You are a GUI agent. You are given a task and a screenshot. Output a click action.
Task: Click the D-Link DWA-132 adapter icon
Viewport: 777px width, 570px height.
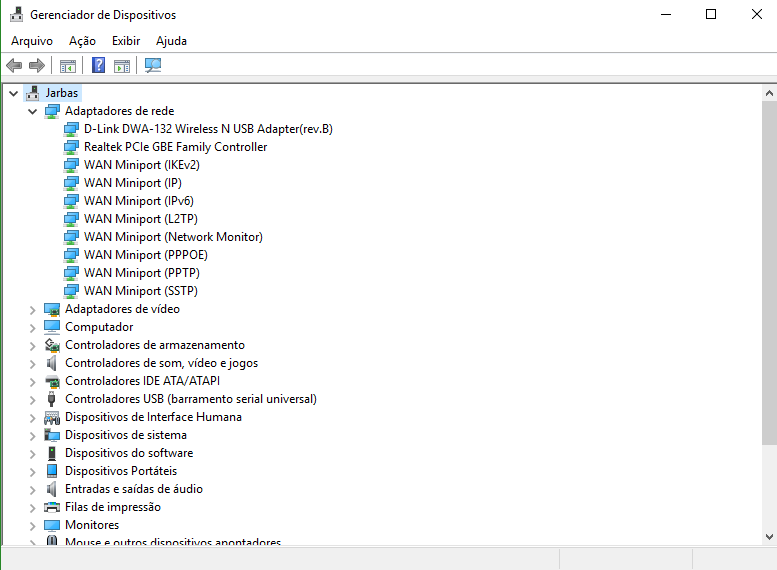[71, 129]
